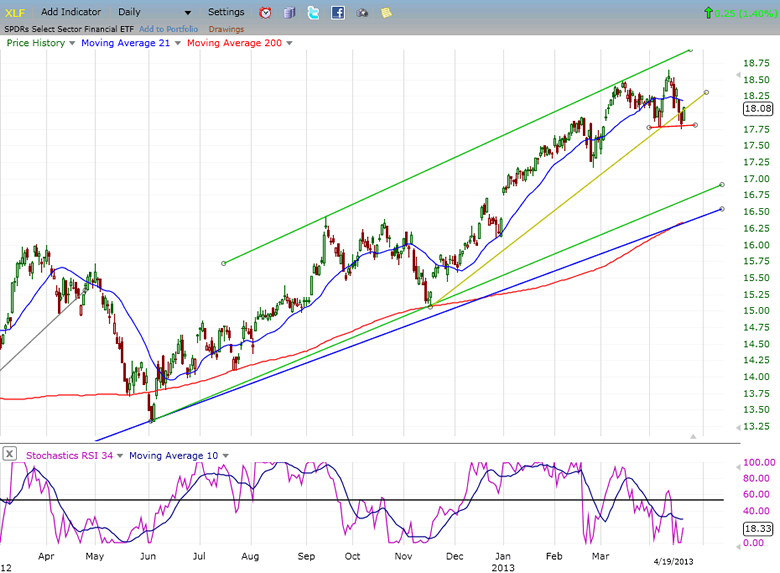
Task: Open the Settings menu
Action: point(226,12)
